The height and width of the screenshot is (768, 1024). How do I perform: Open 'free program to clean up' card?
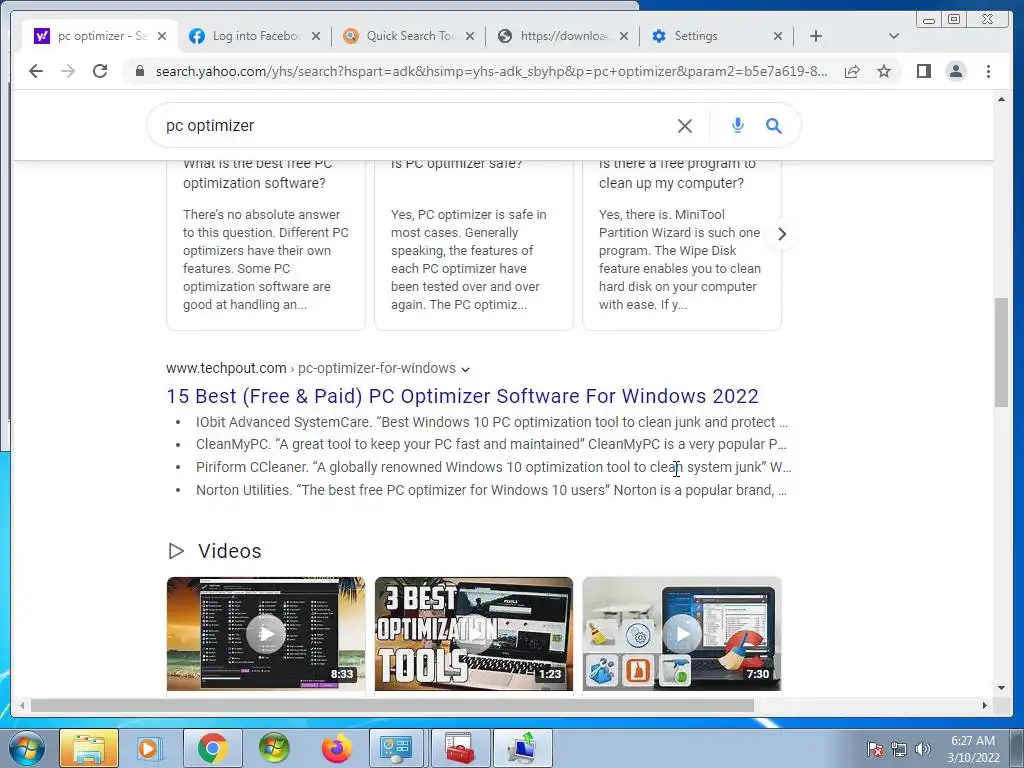point(682,245)
